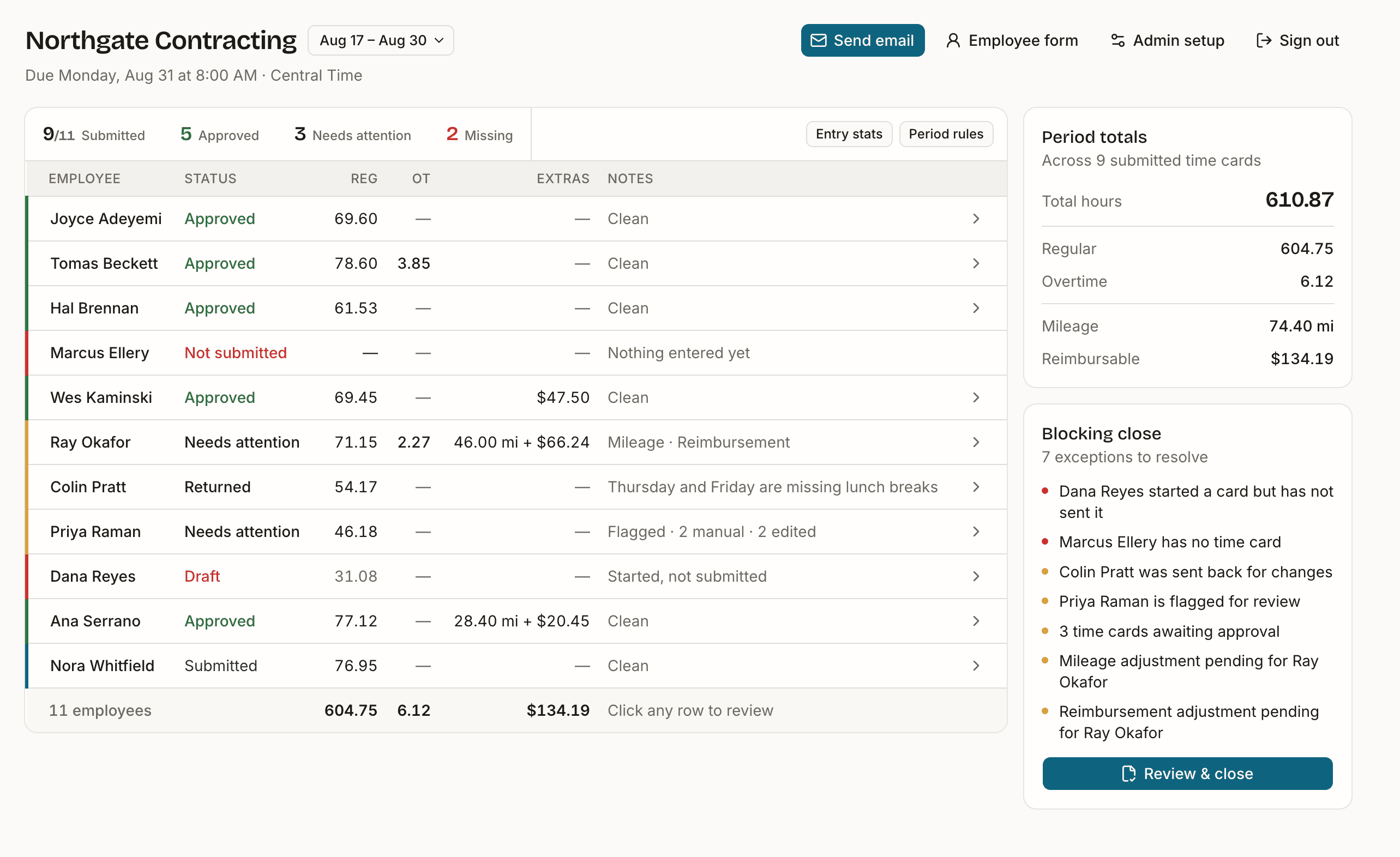Viewport: 1400px width, 857px height.
Task: Expand Ray Okafor's row chevron
Action: [976, 442]
